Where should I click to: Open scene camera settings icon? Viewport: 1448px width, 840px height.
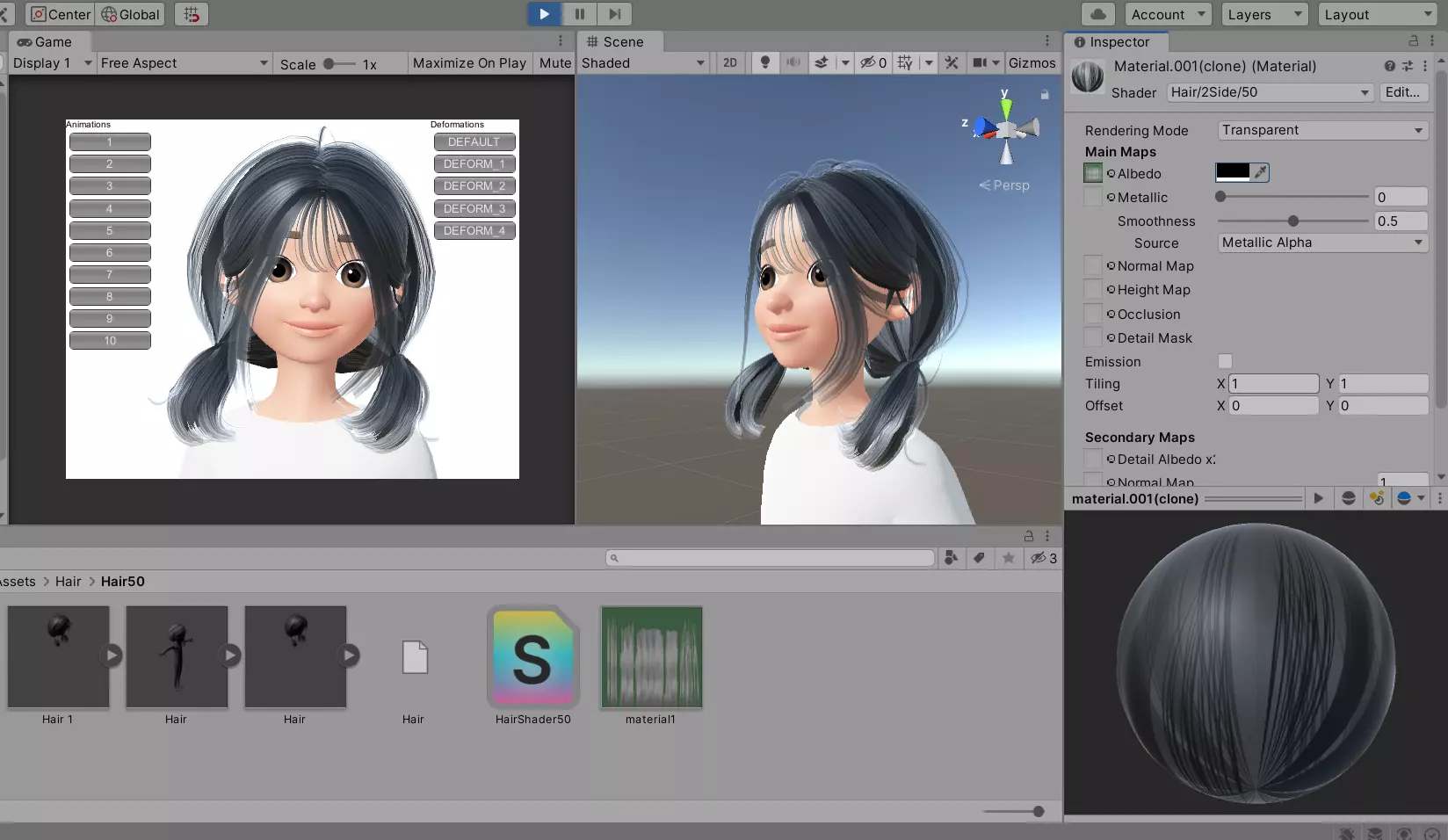point(980,62)
